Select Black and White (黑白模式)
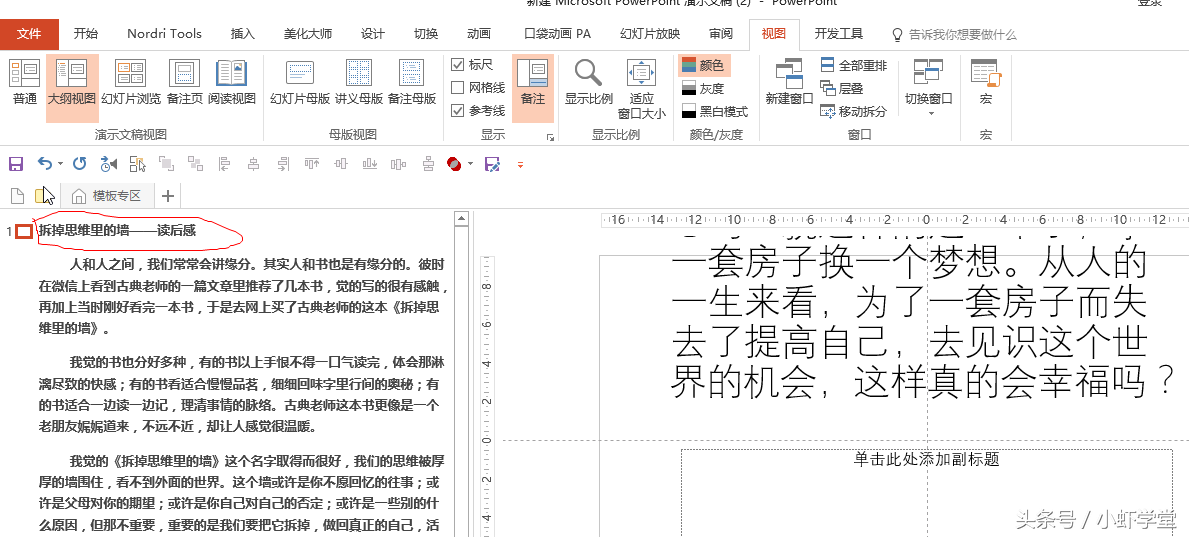1189x537 pixels. tap(714, 111)
